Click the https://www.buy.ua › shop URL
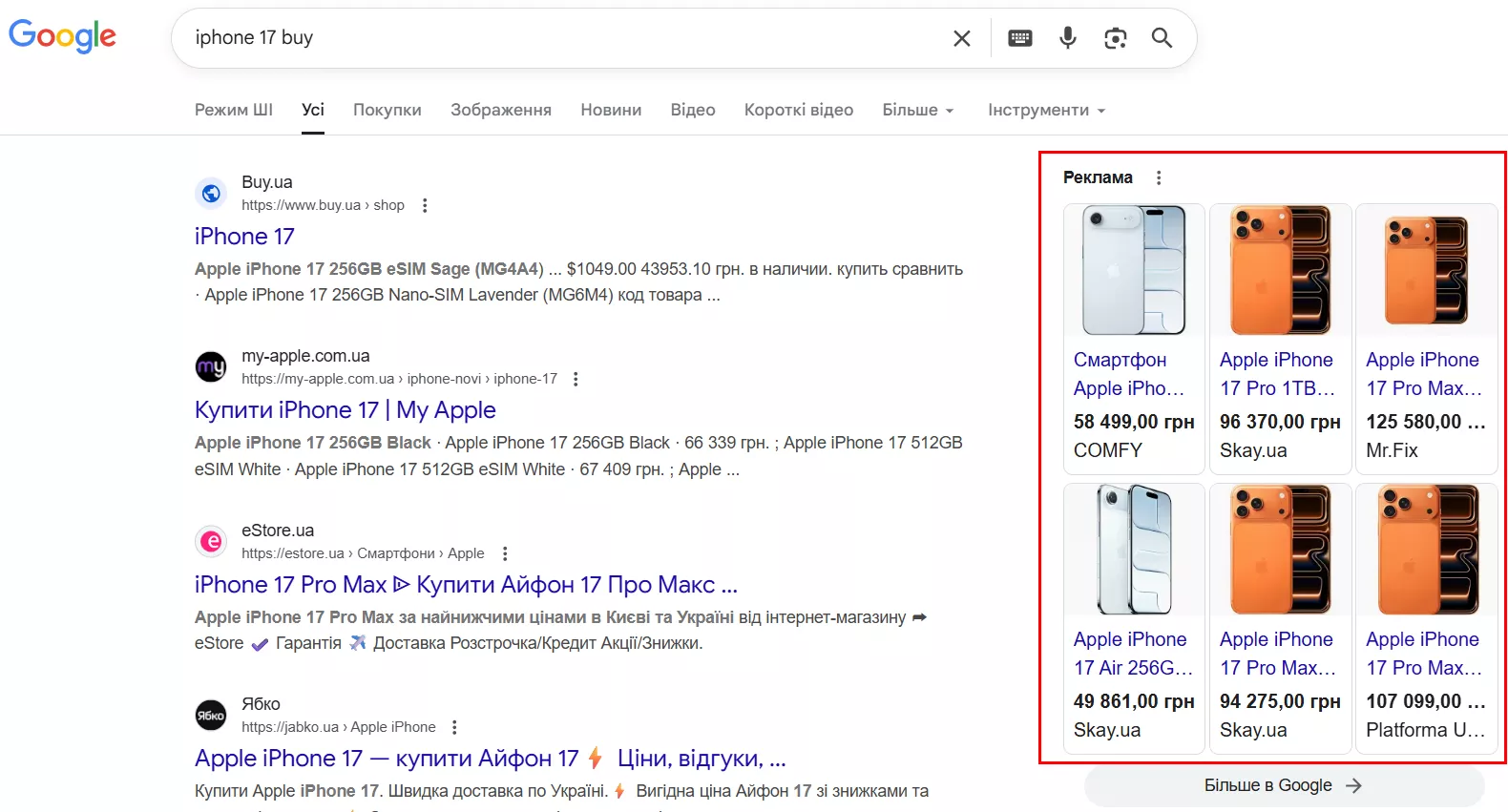The height and width of the screenshot is (812, 1508). [323, 205]
